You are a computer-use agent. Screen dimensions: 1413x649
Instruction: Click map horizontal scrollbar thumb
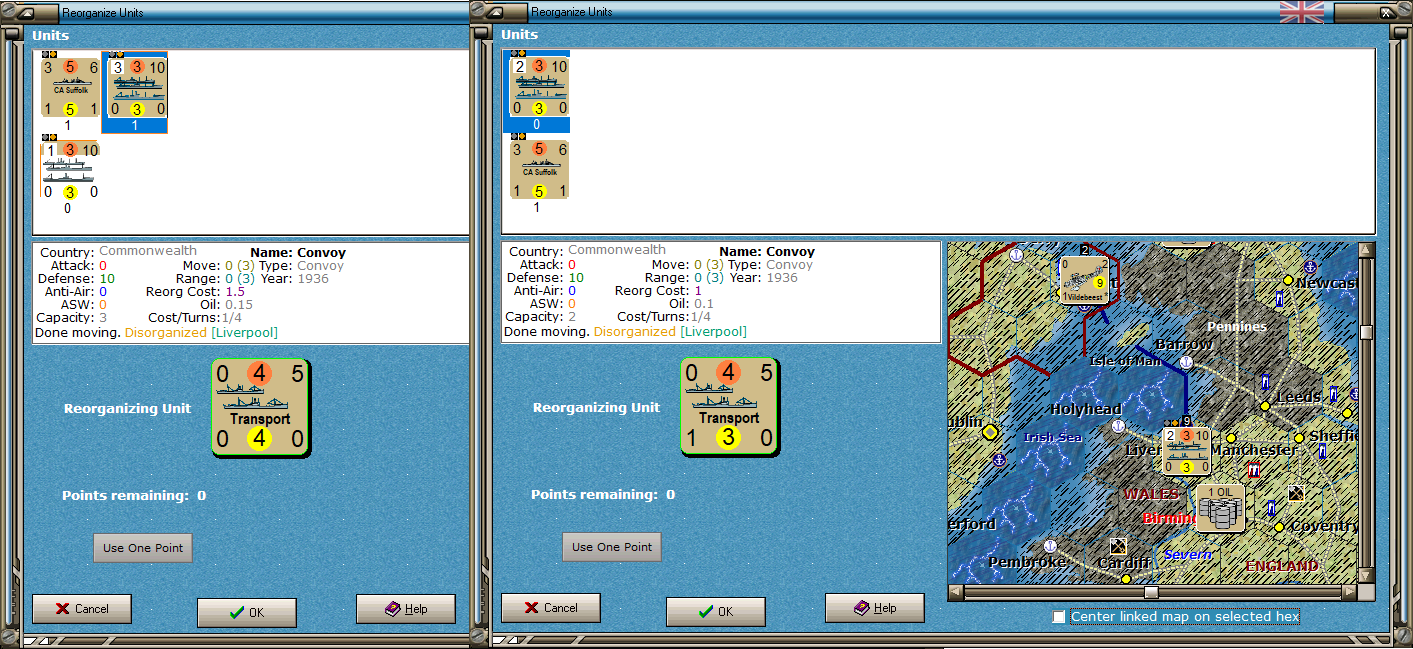click(x=1151, y=592)
